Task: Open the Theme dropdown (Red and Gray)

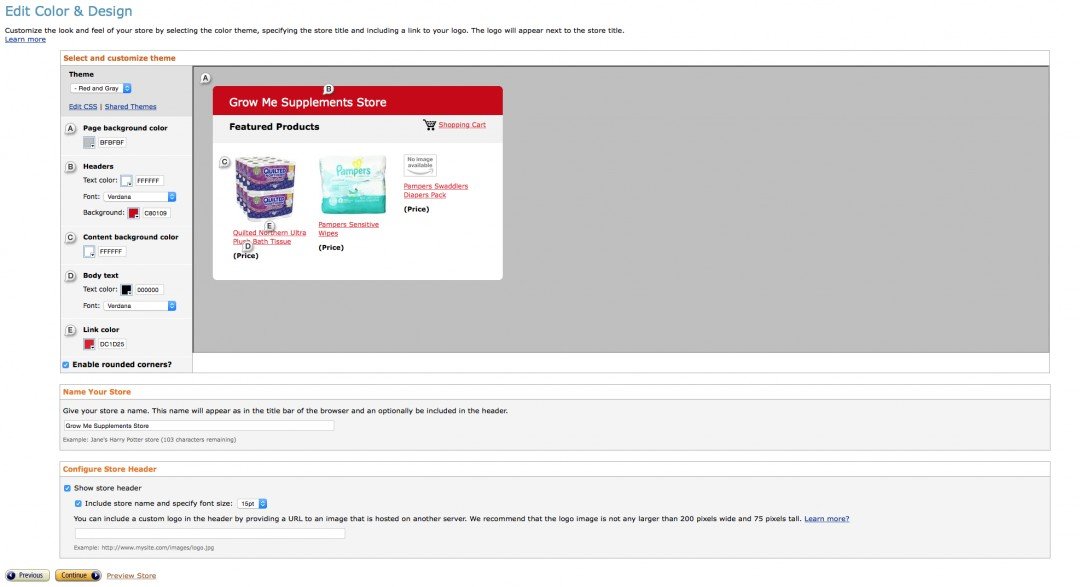Action: tap(101, 88)
